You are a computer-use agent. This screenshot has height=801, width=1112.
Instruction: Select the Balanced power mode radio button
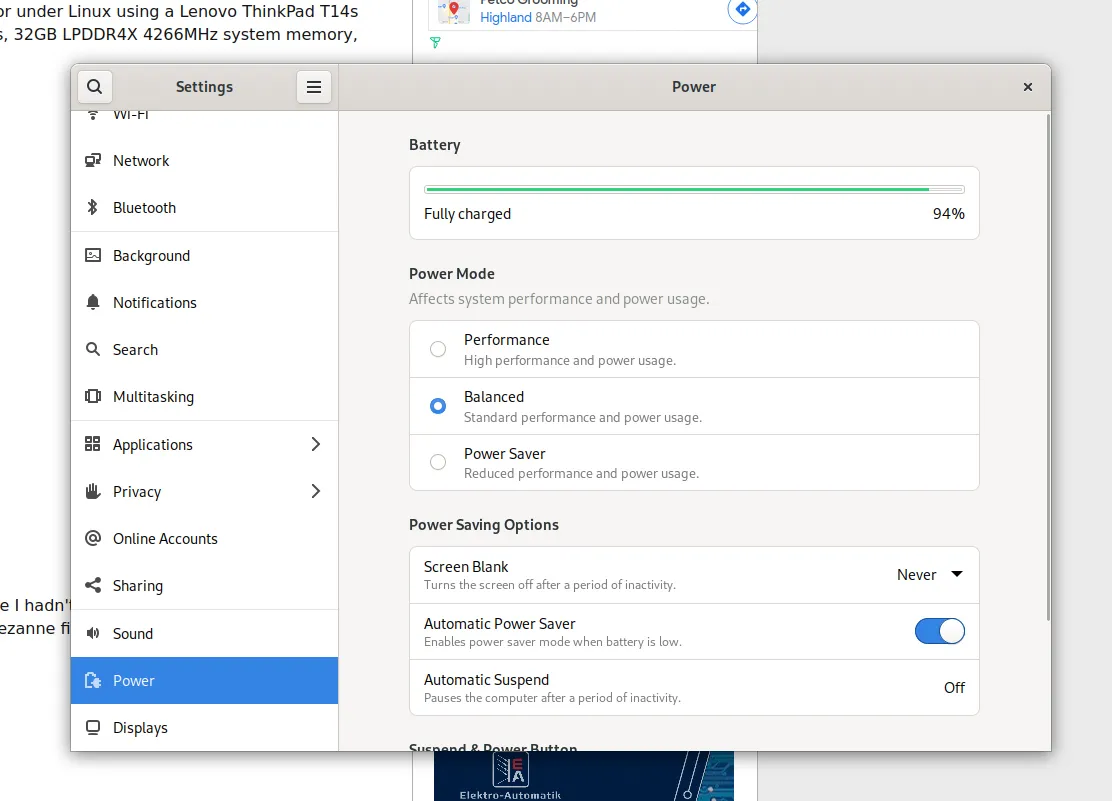click(438, 406)
